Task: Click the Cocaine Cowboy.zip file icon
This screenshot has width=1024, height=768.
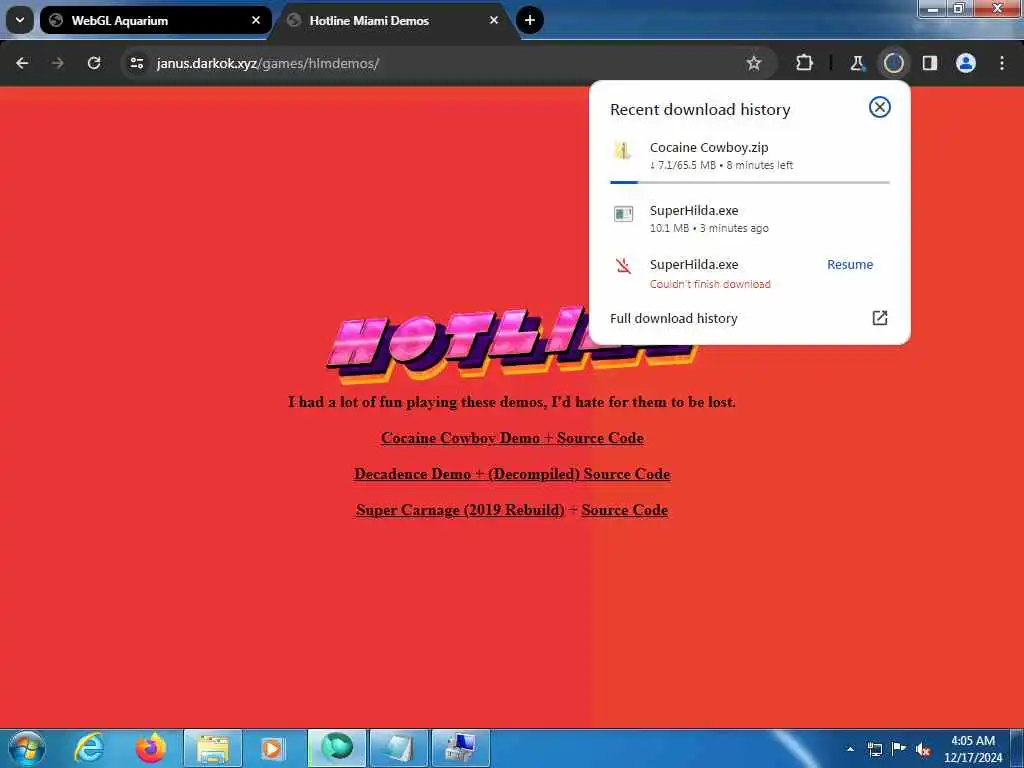Action: [622, 150]
